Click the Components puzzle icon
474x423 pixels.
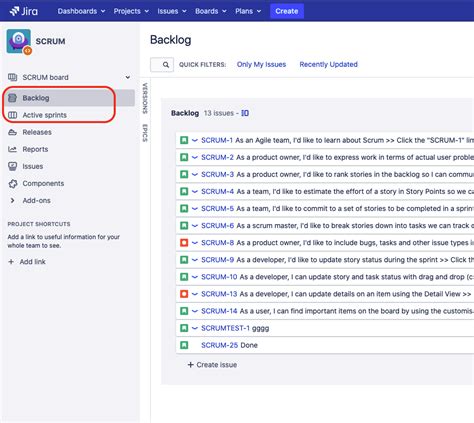[13, 184]
